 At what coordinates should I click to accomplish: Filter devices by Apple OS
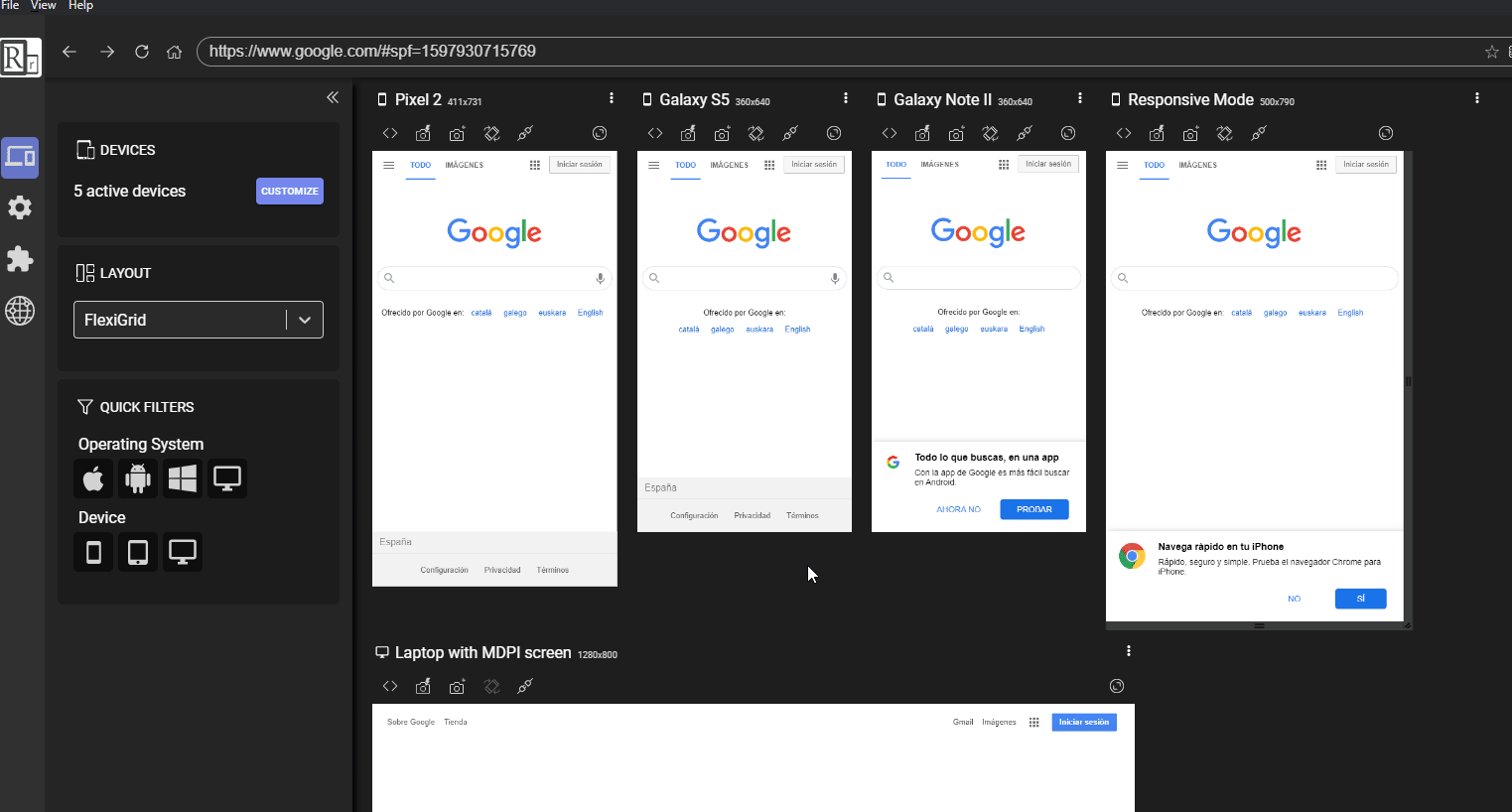coord(93,478)
